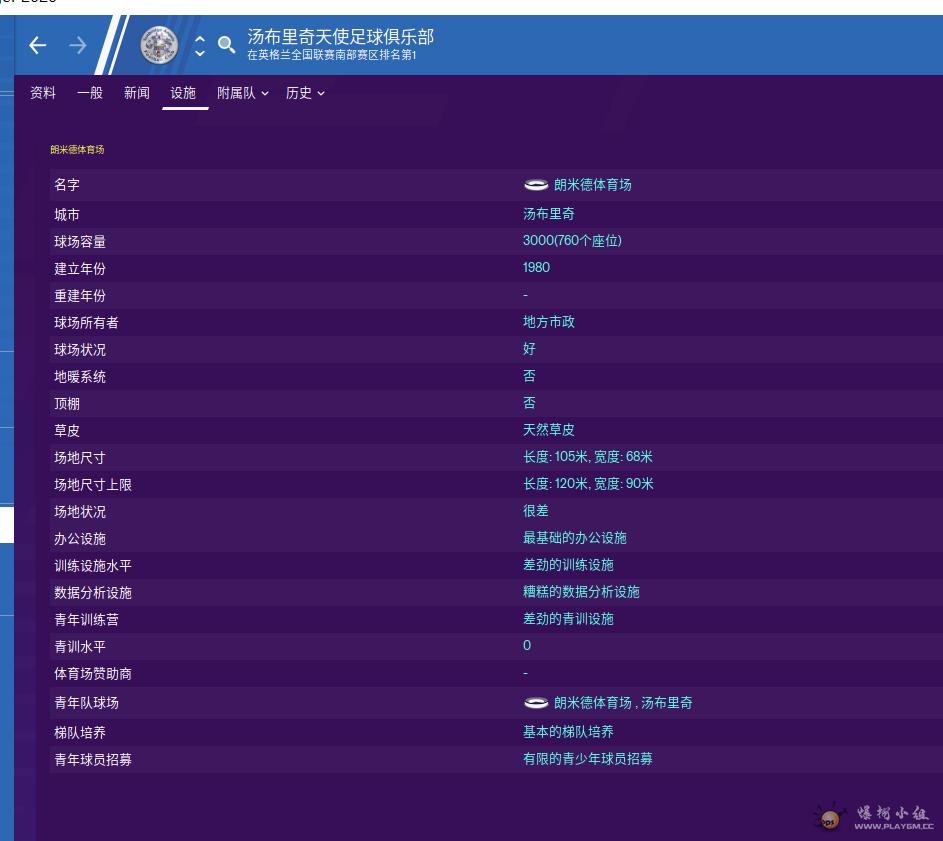Click the 训练设施水平 row label

pos(93,566)
